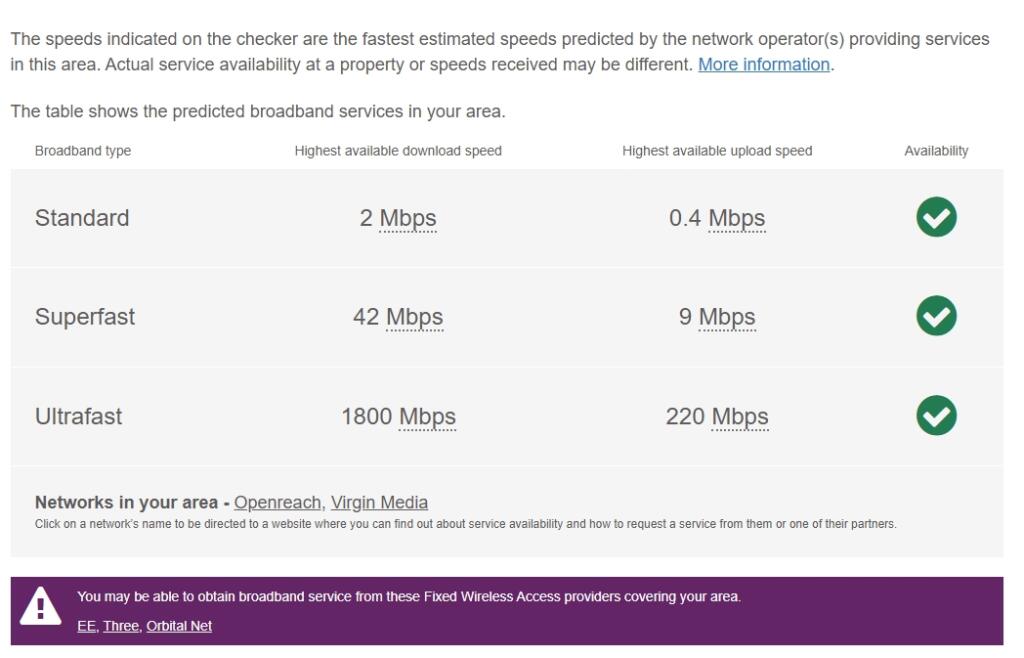This screenshot has width=1024, height=658.
Task: Open the Orbital Net provider link
Action: pos(180,625)
